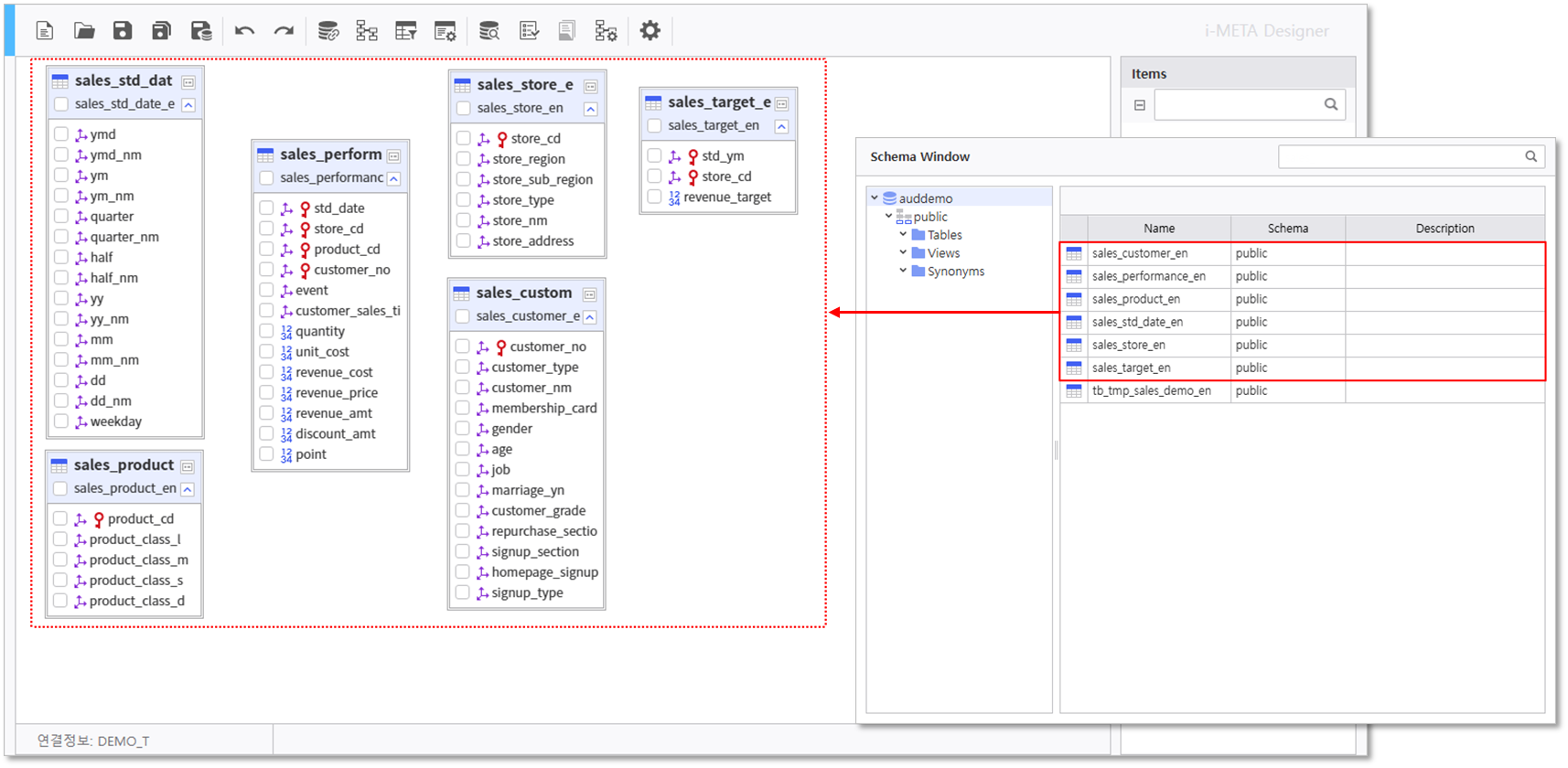This screenshot has width=1568, height=768.
Task: Redo the last action
Action: (x=284, y=31)
